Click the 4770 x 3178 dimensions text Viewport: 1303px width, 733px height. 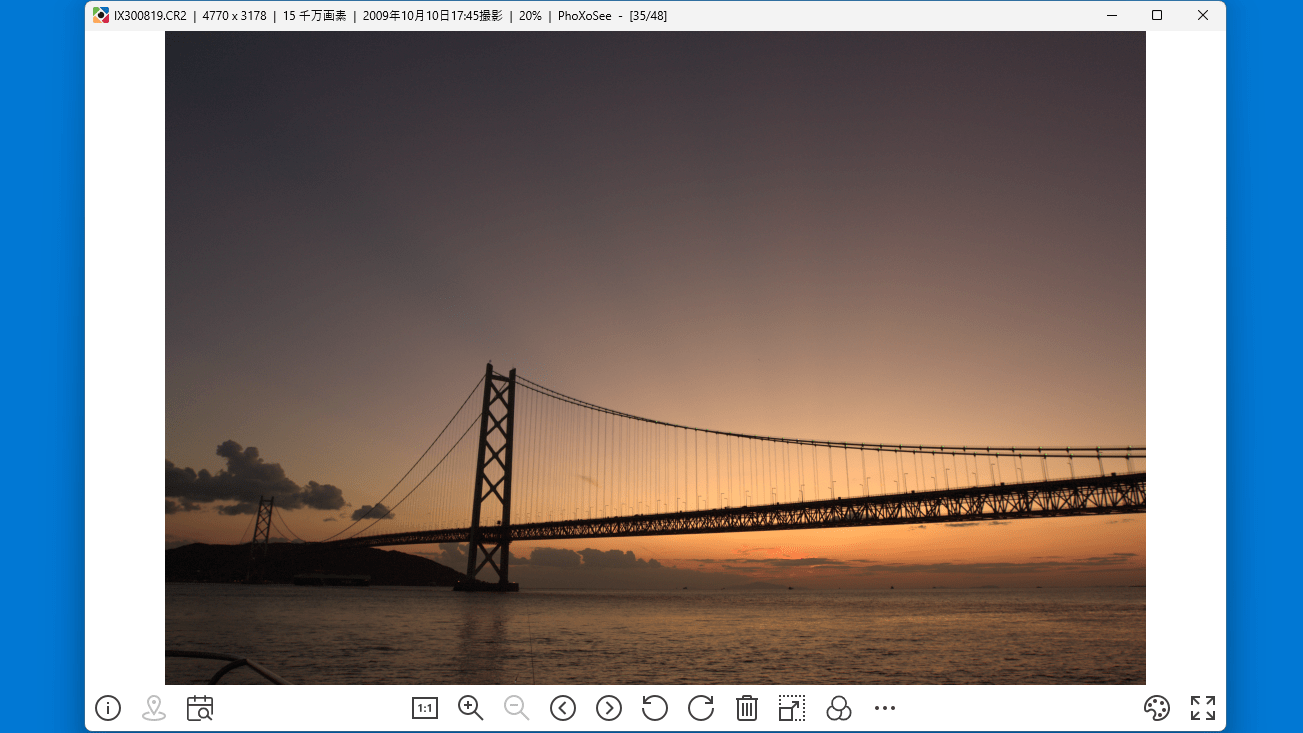pyautogui.click(x=235, y=16)
